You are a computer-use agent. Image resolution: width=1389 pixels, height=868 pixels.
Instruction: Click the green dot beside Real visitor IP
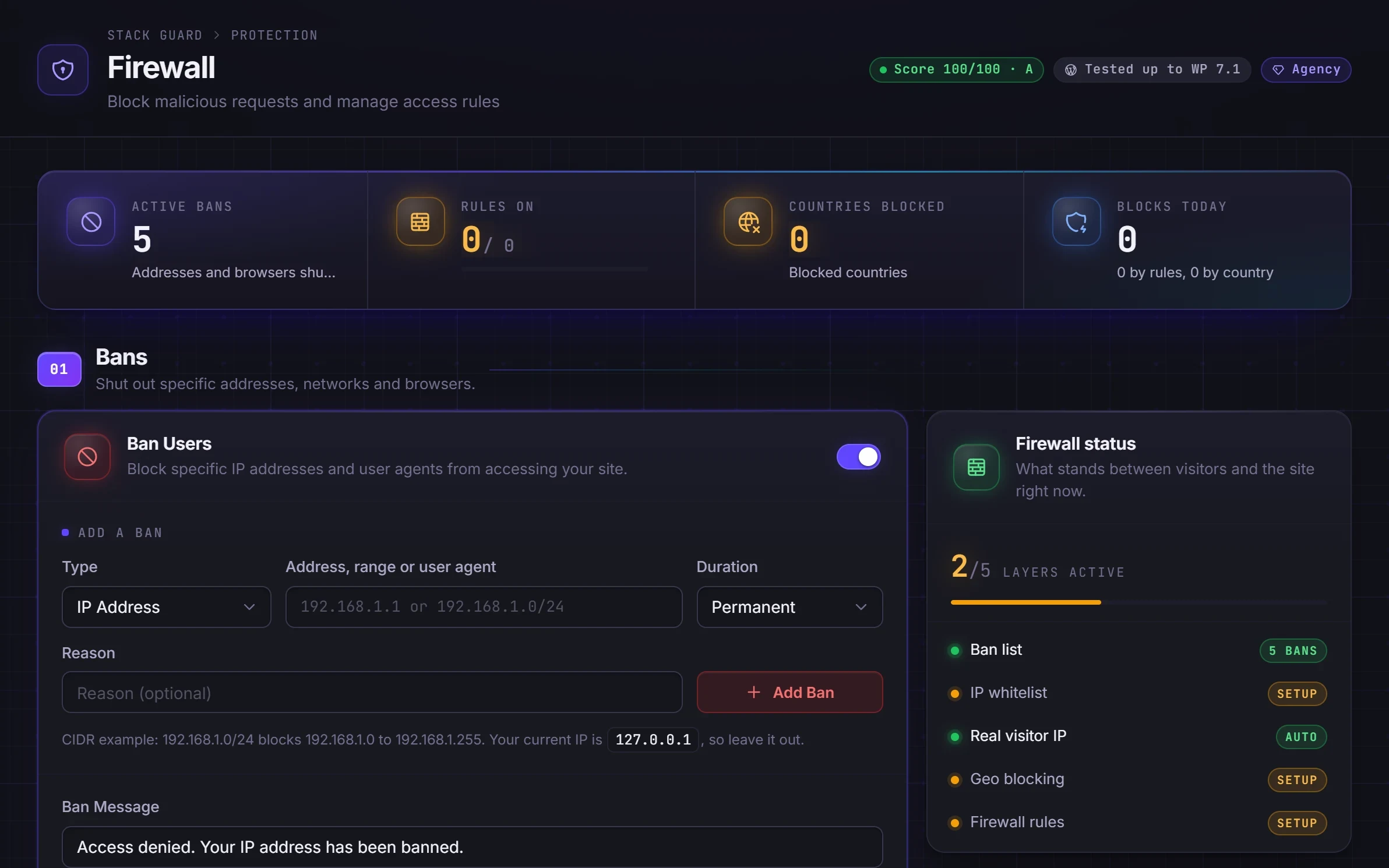[955, 737]
